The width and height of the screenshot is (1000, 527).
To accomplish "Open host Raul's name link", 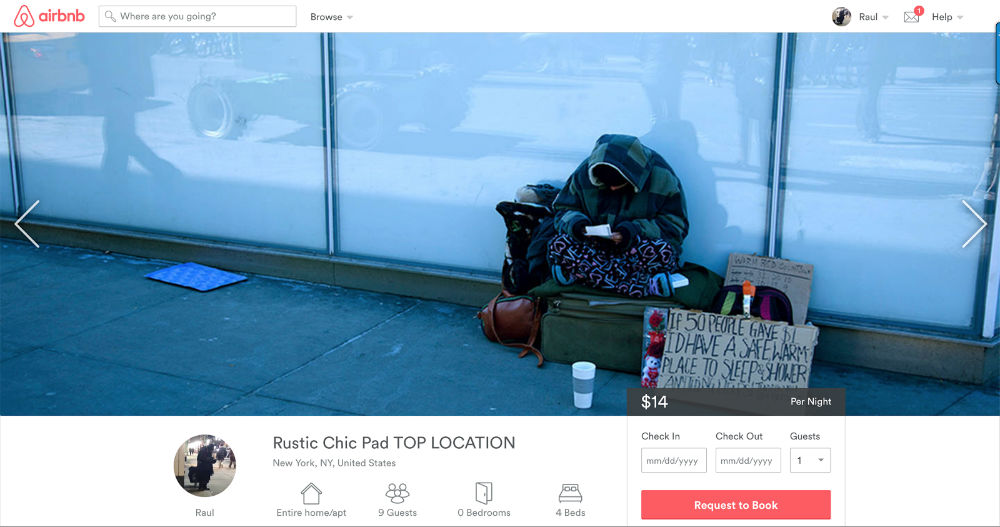I will 205,512.
